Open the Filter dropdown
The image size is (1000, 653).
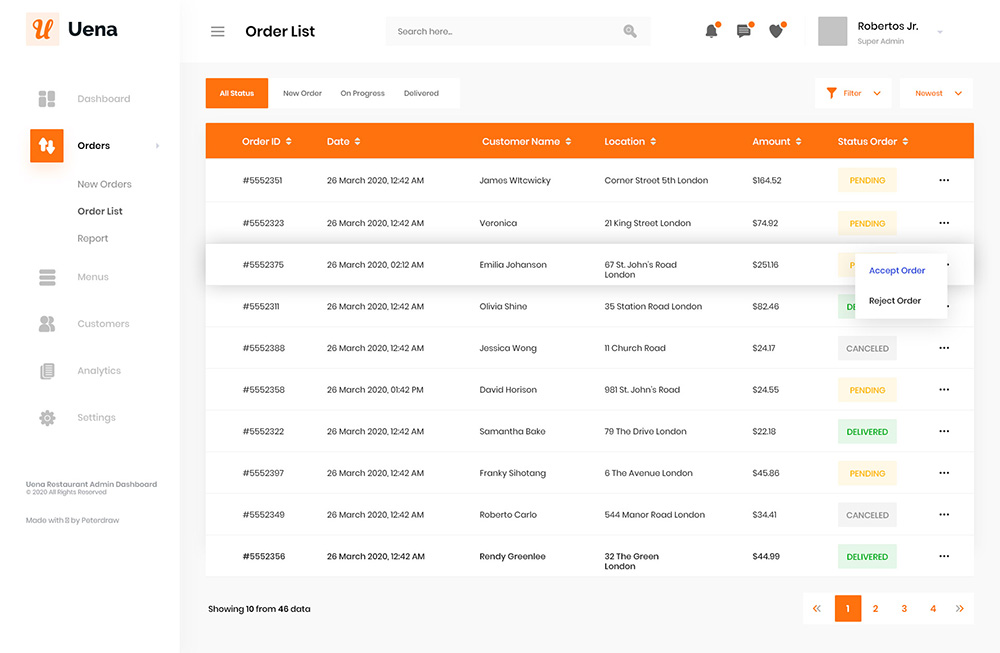(x=854, y=93)
